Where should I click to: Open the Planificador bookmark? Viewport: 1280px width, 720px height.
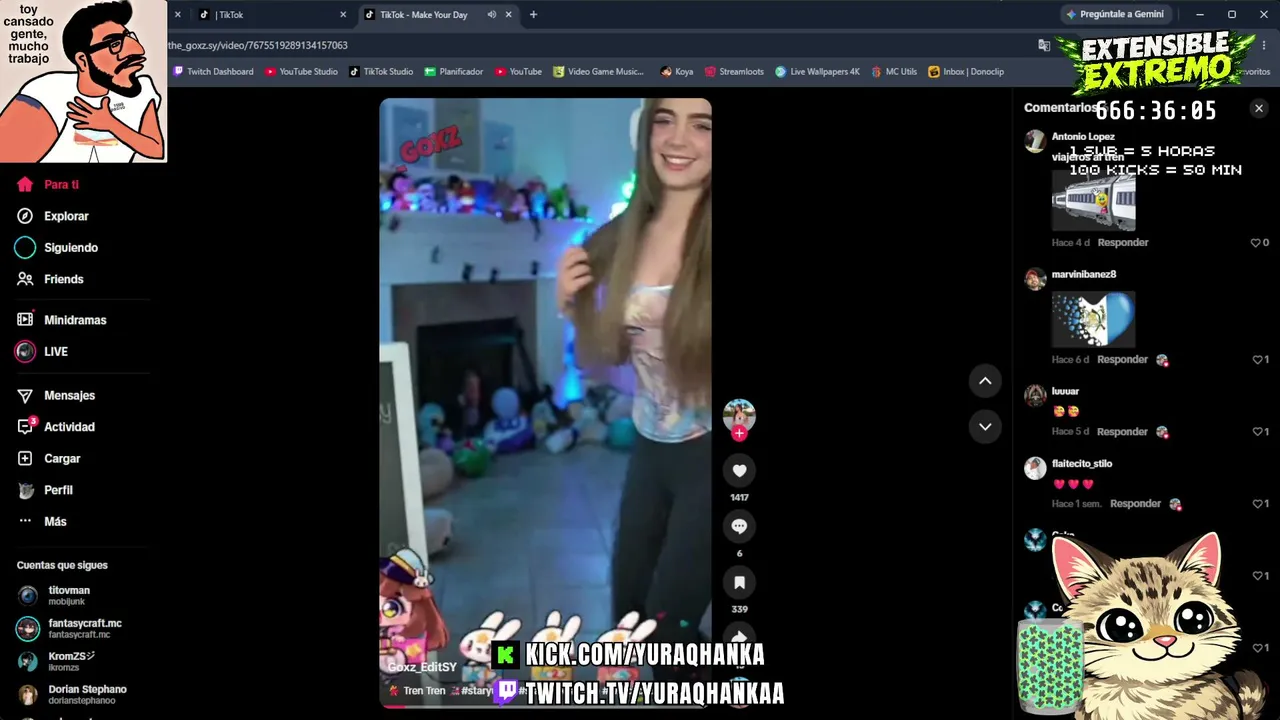click(454, 72)
